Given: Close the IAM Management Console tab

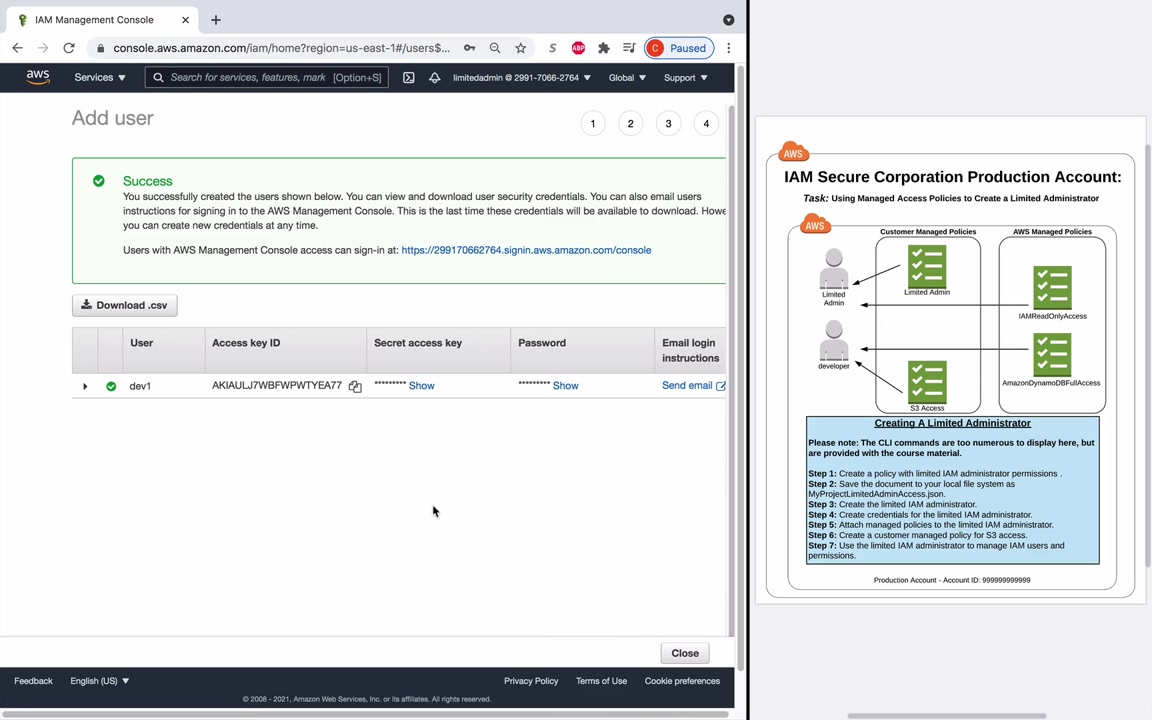Looking at the screenshot, I should click(x=185, y=20).
